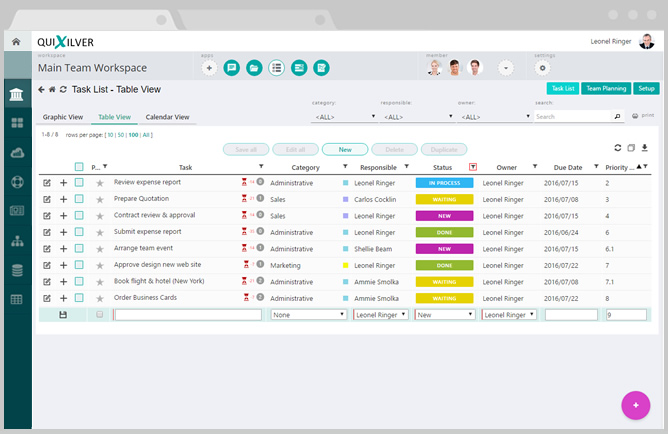Save the new row with disk icon

63,315
